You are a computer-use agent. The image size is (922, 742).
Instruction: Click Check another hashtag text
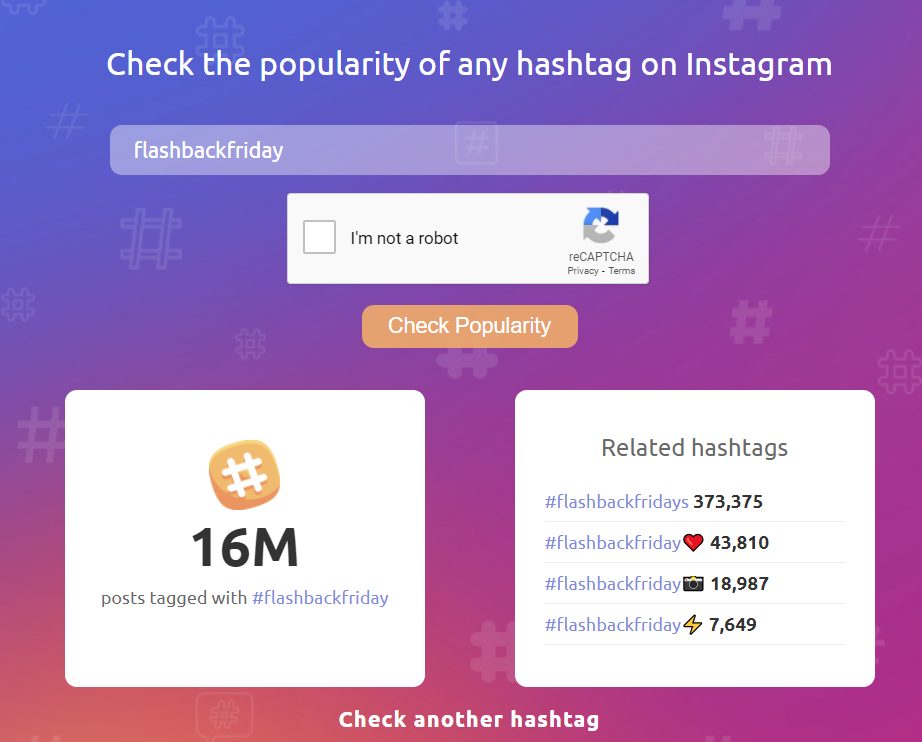coord(469,720)
